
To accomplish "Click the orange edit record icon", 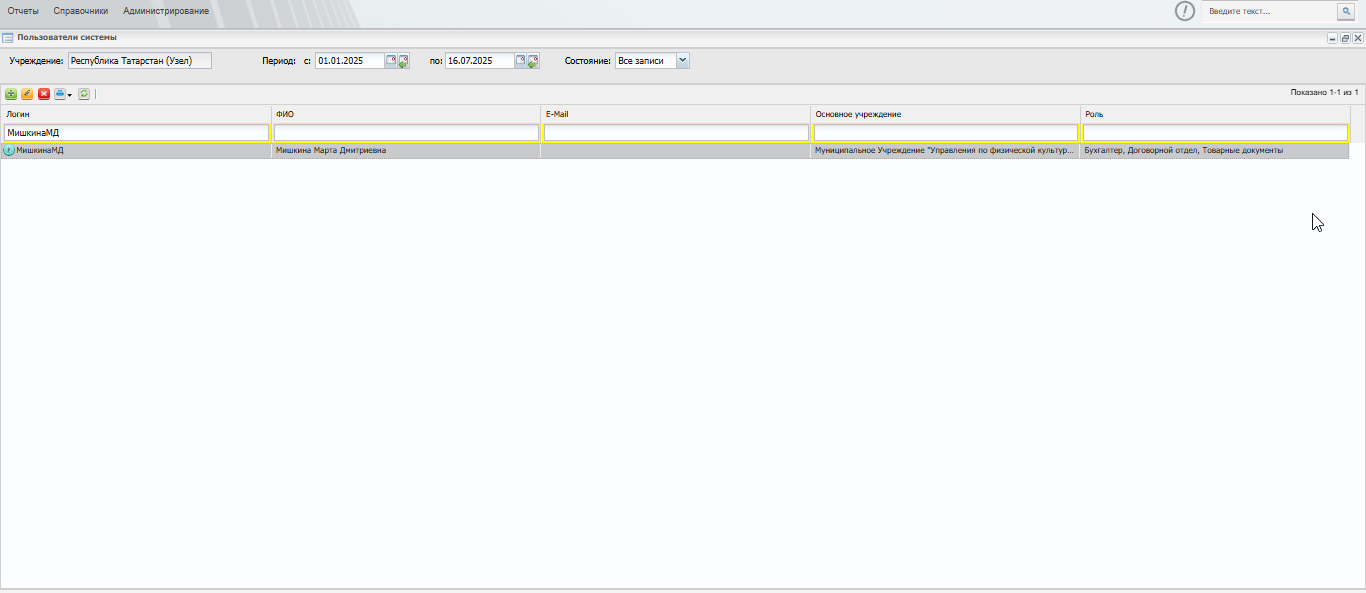I will [27, 94].
